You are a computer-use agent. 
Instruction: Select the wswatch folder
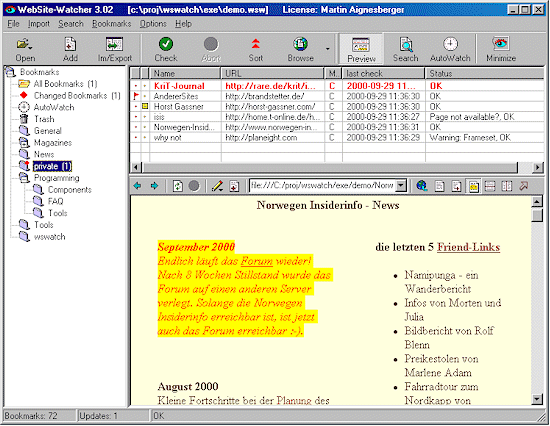tap(49, 237)
